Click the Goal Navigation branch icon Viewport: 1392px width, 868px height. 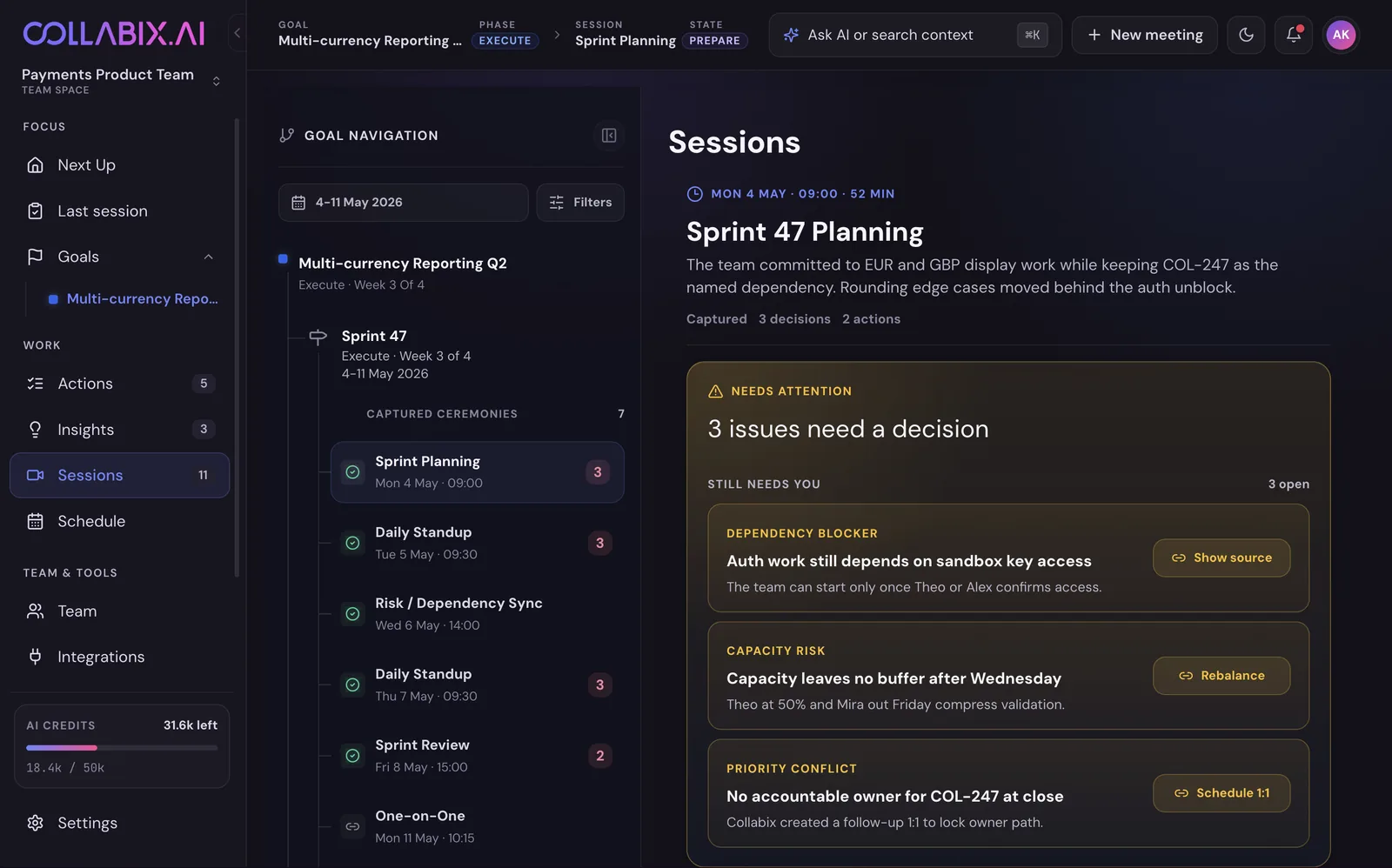286,136
